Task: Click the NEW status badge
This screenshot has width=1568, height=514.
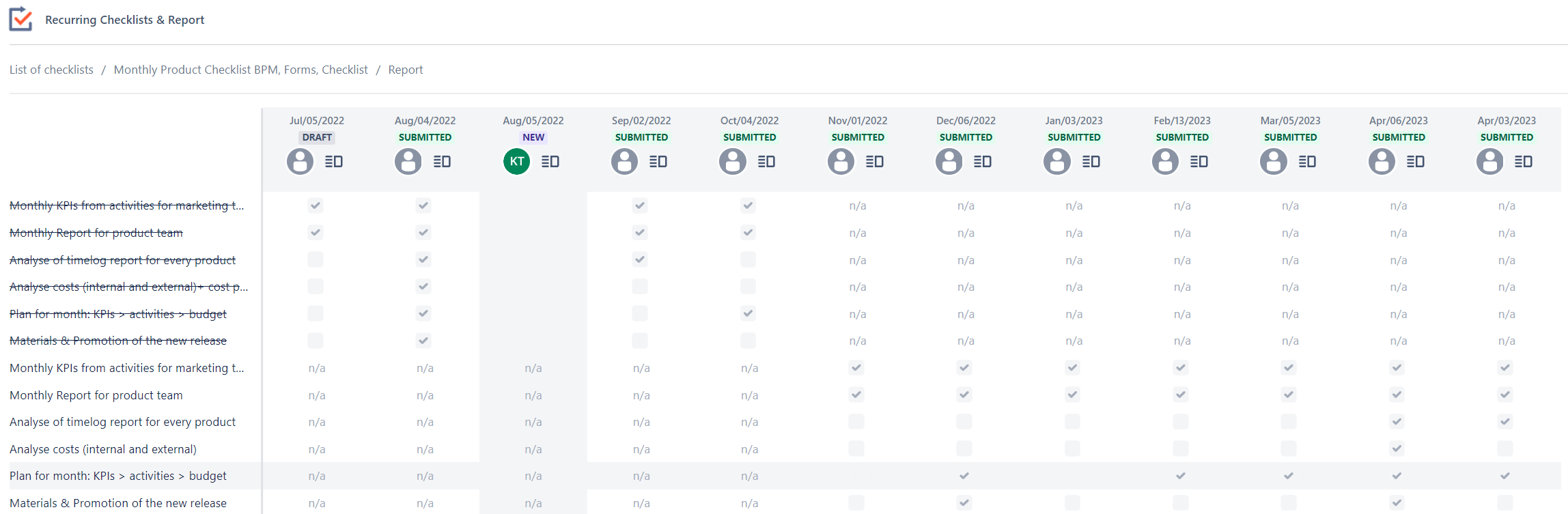Action: pyautogui.click(x=533, y=137)
